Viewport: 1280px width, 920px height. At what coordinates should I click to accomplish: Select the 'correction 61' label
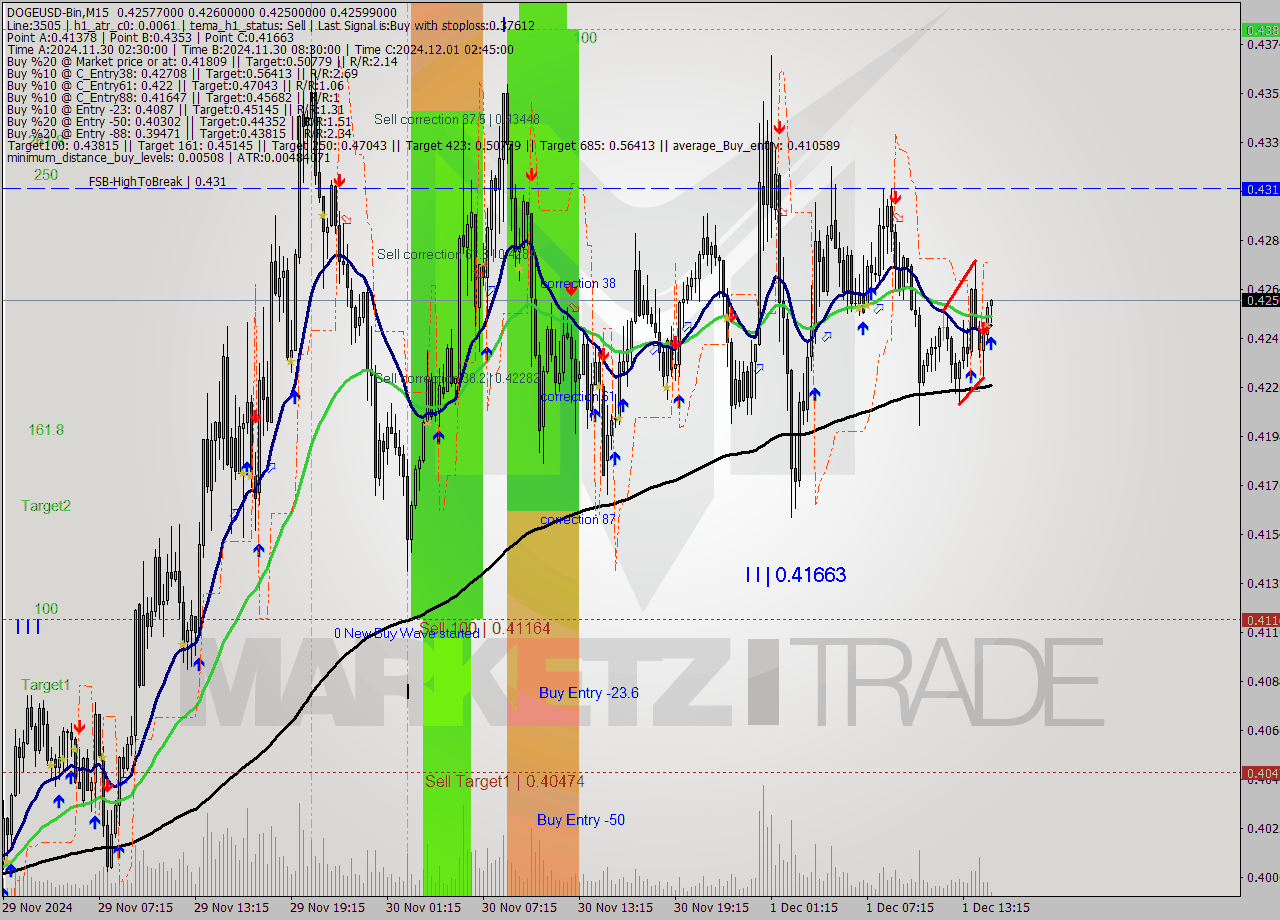[577, 396]
